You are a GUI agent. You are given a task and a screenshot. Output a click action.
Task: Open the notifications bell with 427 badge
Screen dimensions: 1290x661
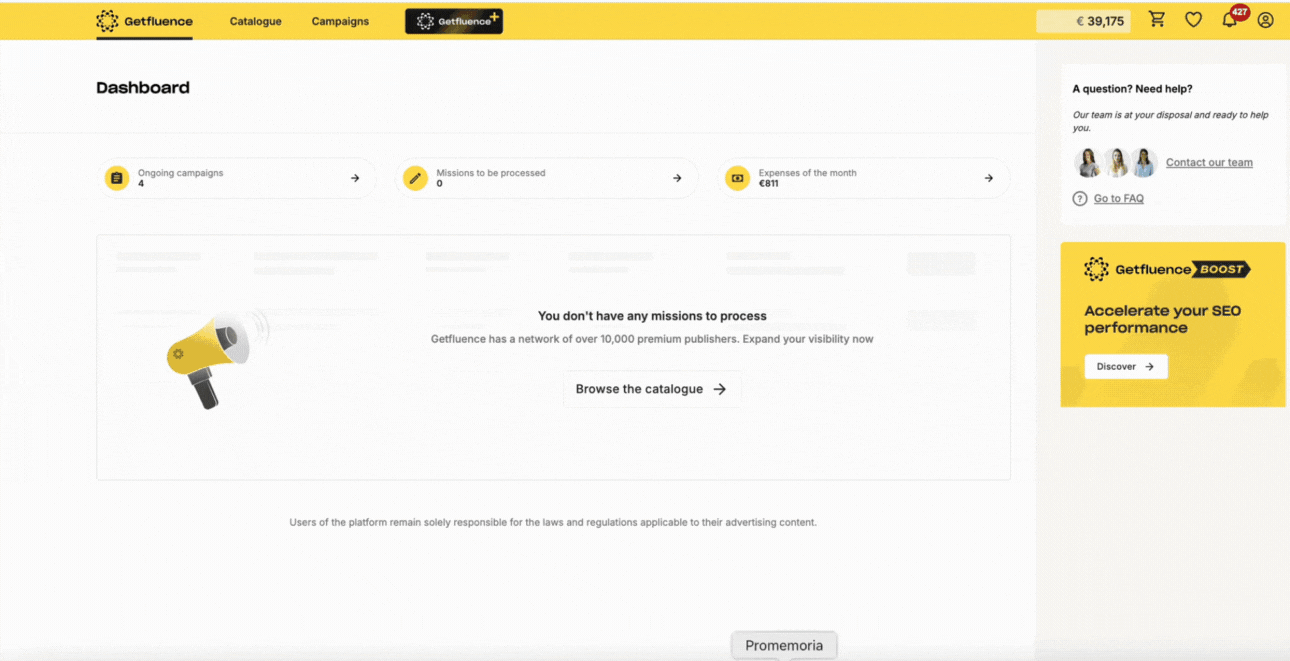tap(1230, 20)
